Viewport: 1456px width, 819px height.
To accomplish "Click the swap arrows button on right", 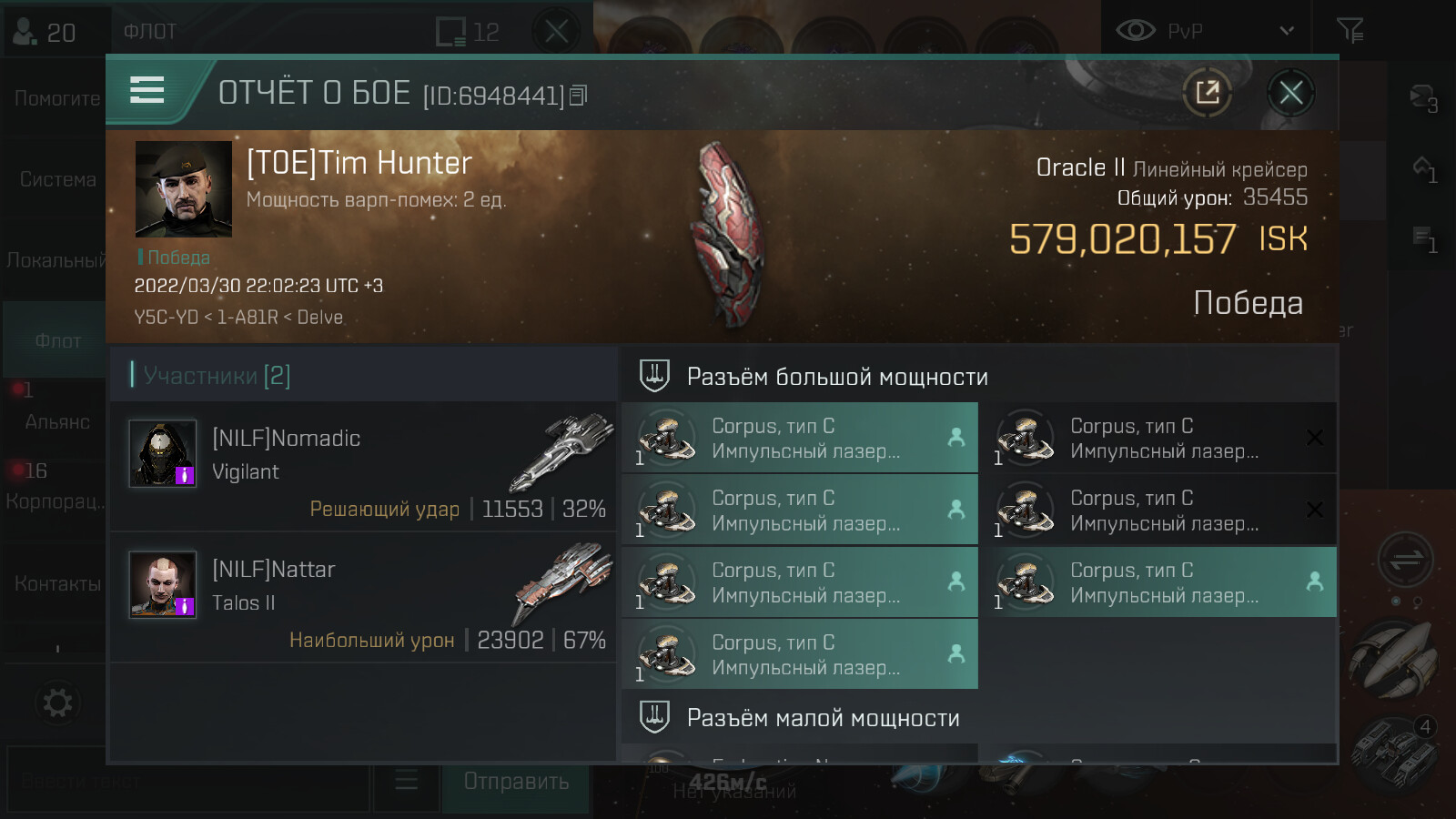I will 1406,560.
